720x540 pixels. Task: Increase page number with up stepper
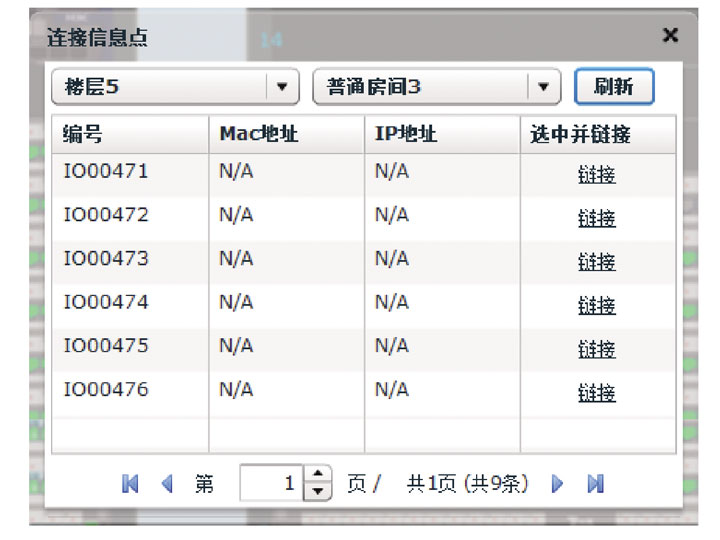pyautogui.click(x=317, y=476)
